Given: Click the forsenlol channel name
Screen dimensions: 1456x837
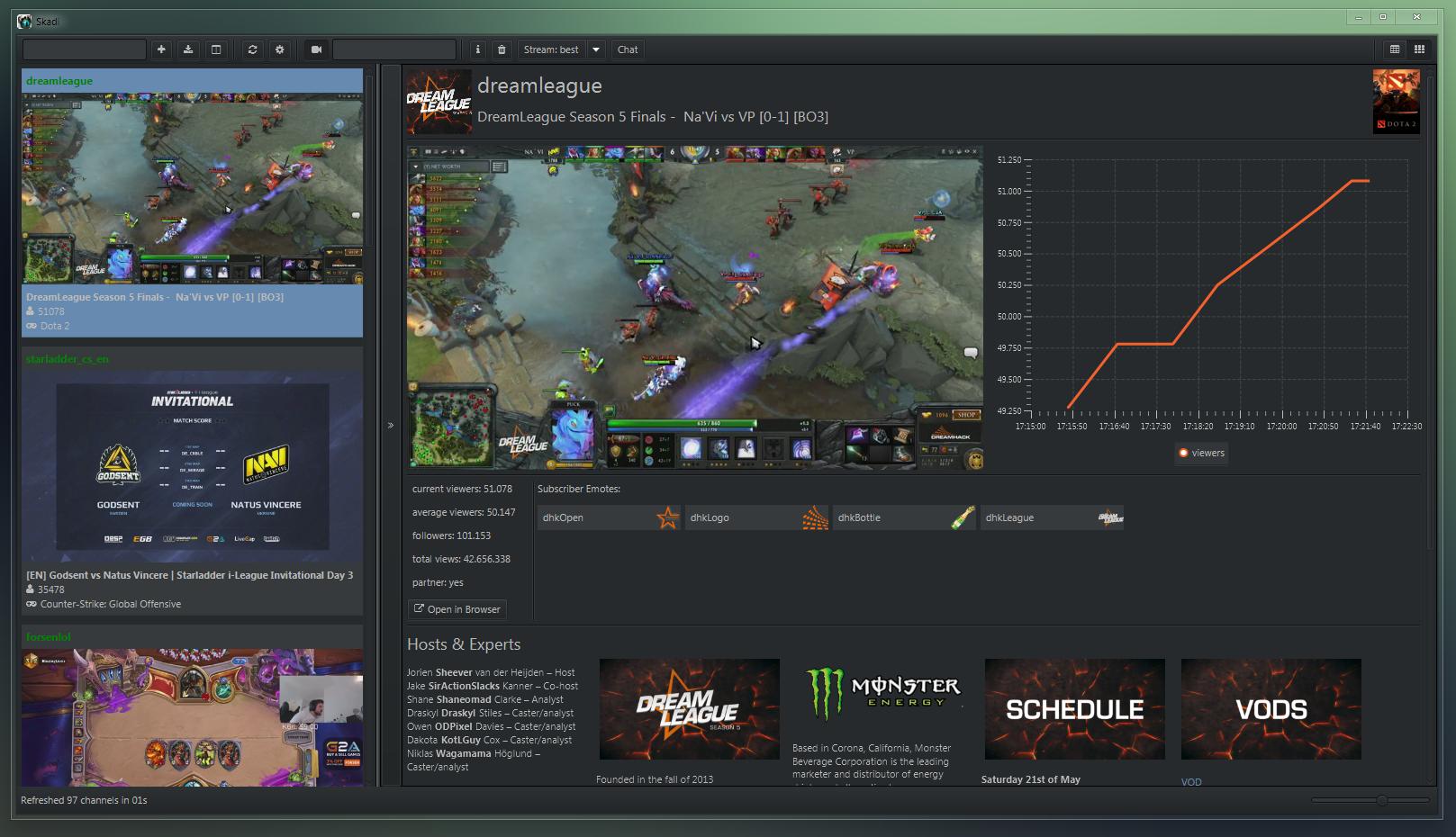Looking at the screenshot, I should pos(49,637).
